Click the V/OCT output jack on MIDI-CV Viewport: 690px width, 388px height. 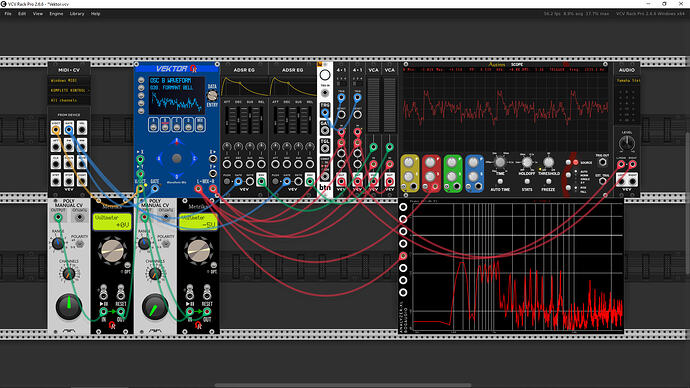click(x=56, y=130)
